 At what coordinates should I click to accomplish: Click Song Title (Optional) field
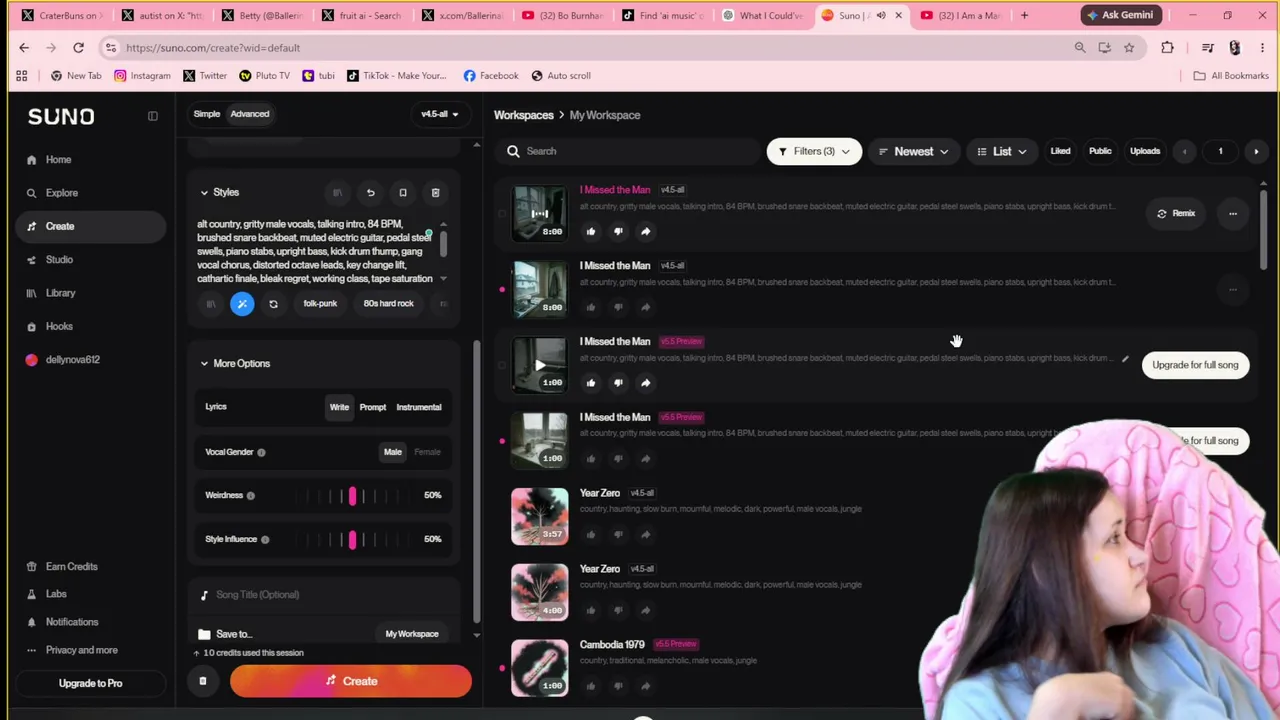325,595
